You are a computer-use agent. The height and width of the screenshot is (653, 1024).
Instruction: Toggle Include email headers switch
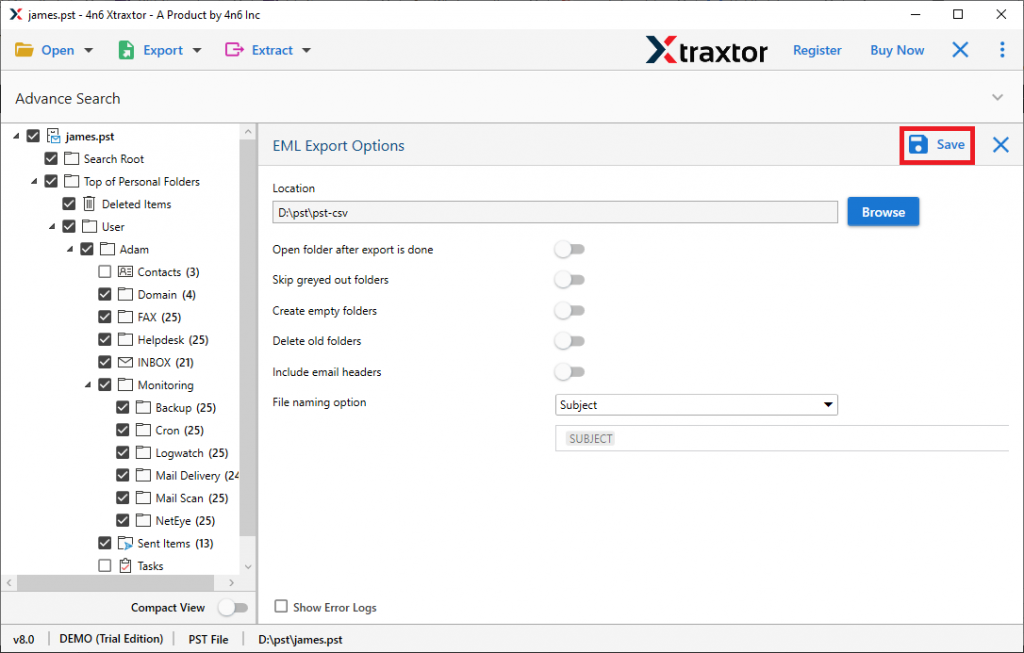pyautogui.click(x=569, y=372)
